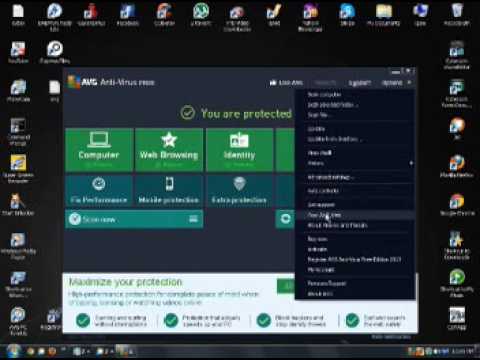Screen dimensions: 480x360
Task: Click second green checkmark in banner
Action: coord(171,320)
